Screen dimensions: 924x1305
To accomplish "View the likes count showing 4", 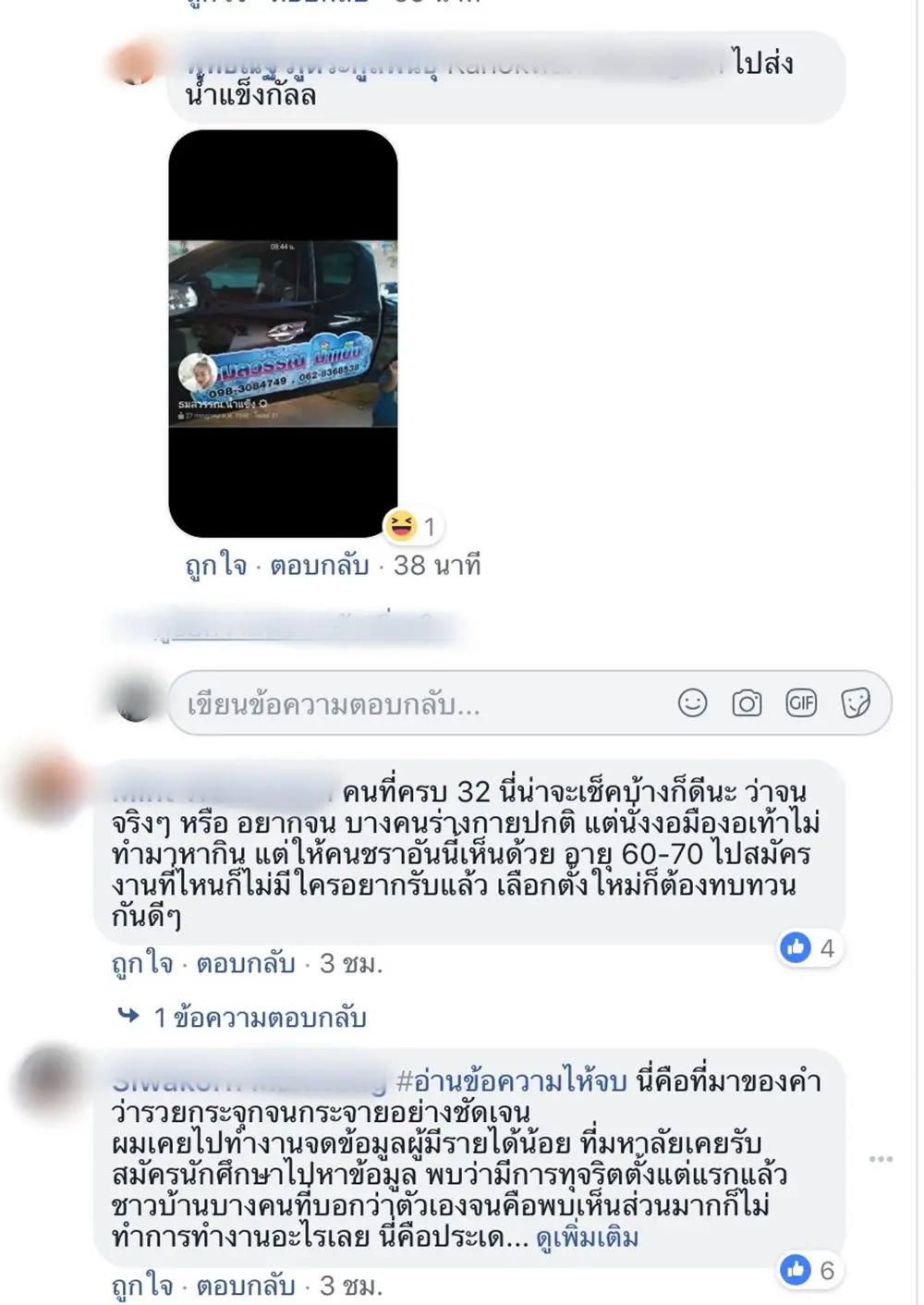I will pos(809,947).
